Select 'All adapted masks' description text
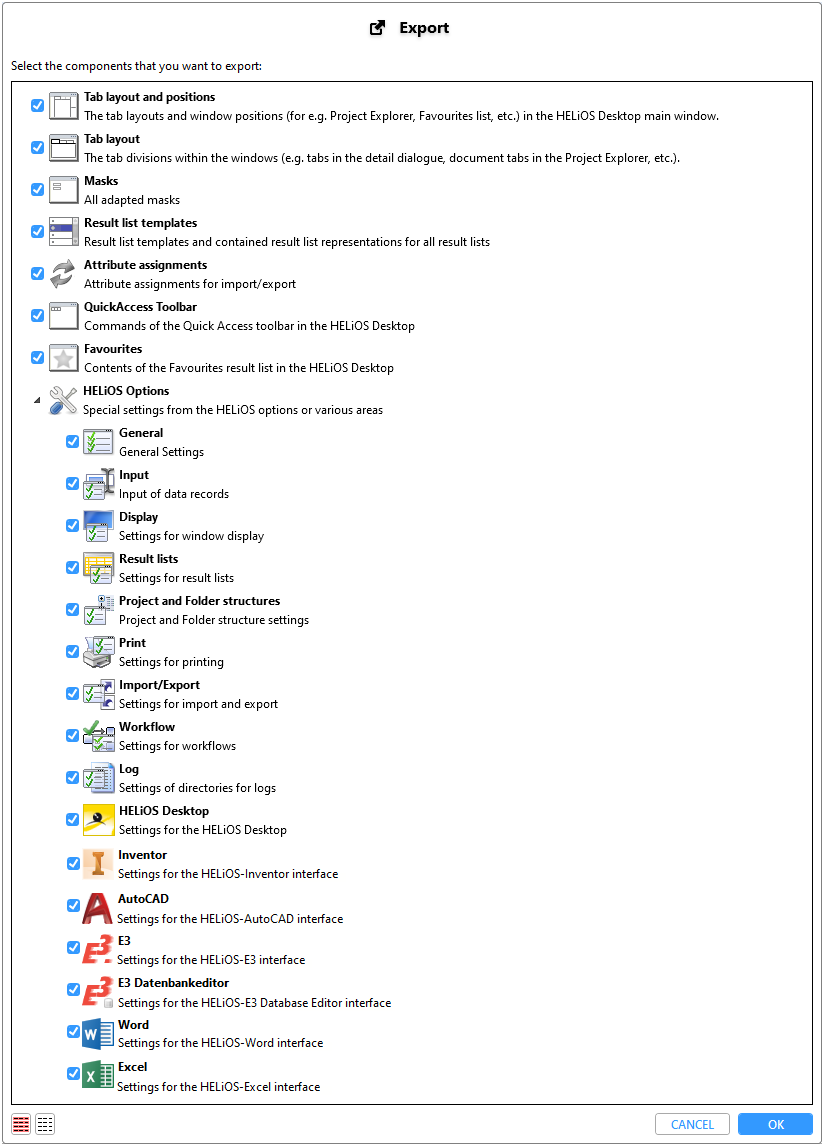 tap(132, 200)
